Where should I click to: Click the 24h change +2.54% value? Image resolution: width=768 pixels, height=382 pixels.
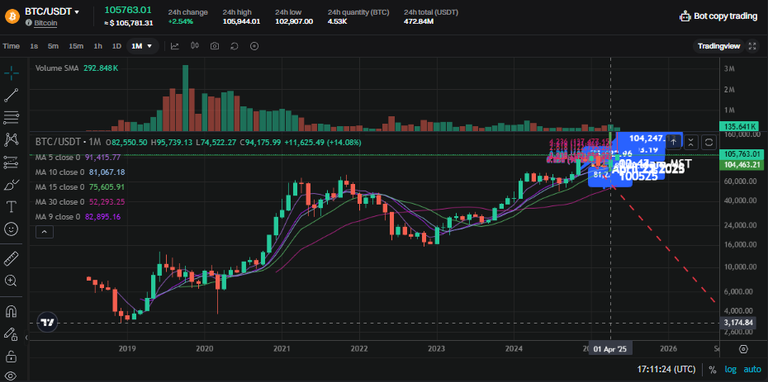[x=181, y=22]
